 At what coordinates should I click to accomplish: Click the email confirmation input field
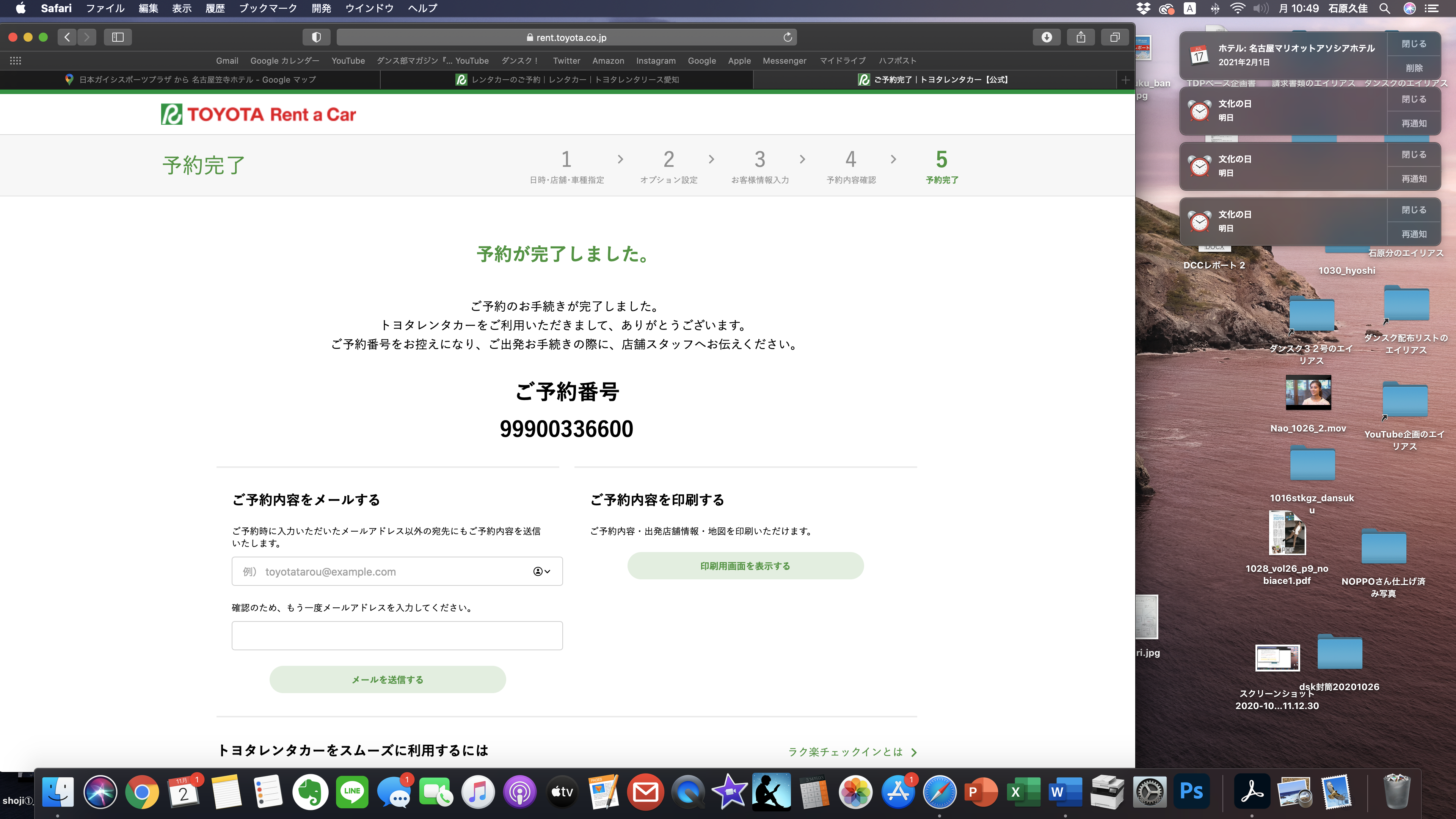(x=397, y=636)
